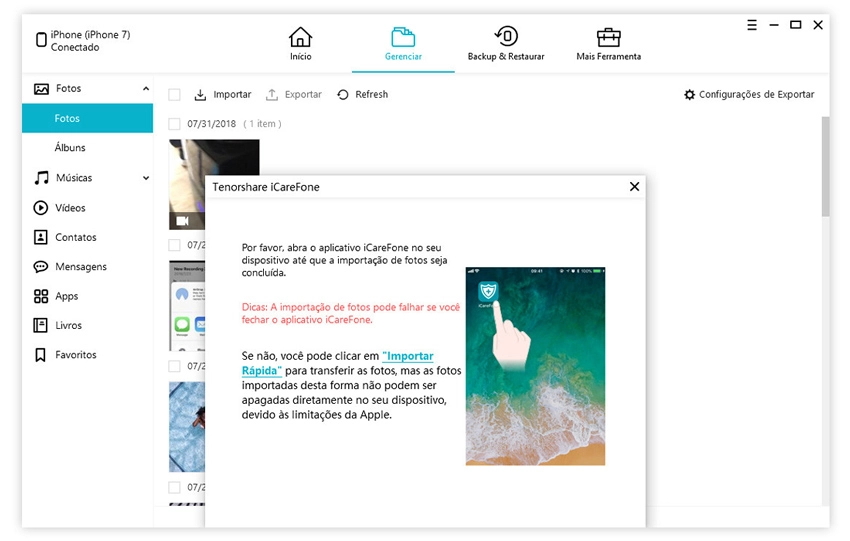This screenshot has height=541, width=850.
Task: Click the "Importar Rápida" link
Action: 337,363
